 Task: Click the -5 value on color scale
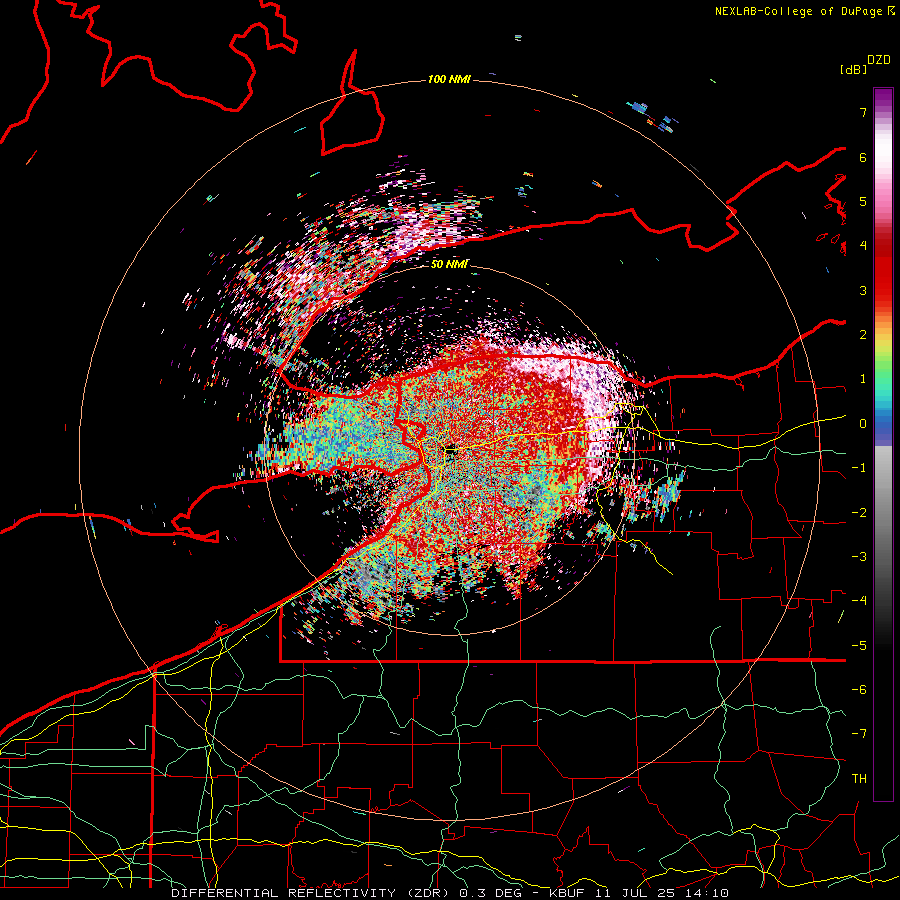click(x=859, y=646)
